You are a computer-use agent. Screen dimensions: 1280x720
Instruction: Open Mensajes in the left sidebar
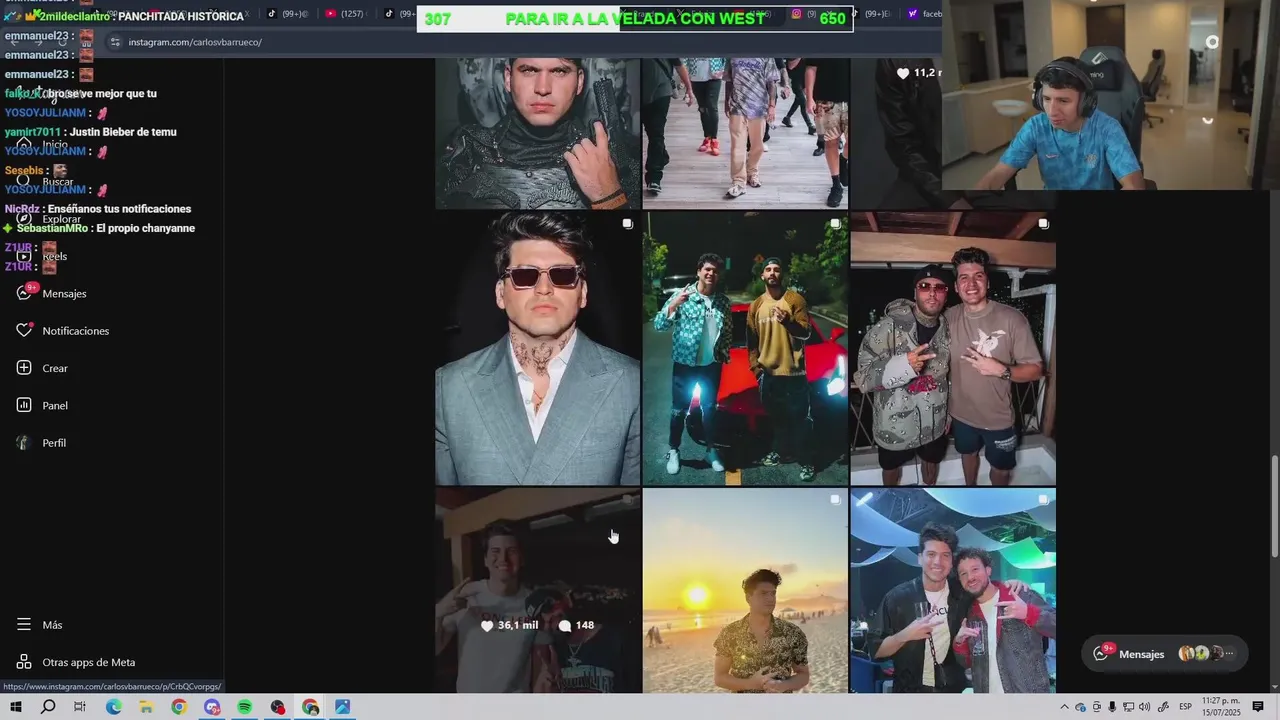[x=51, y=293]
